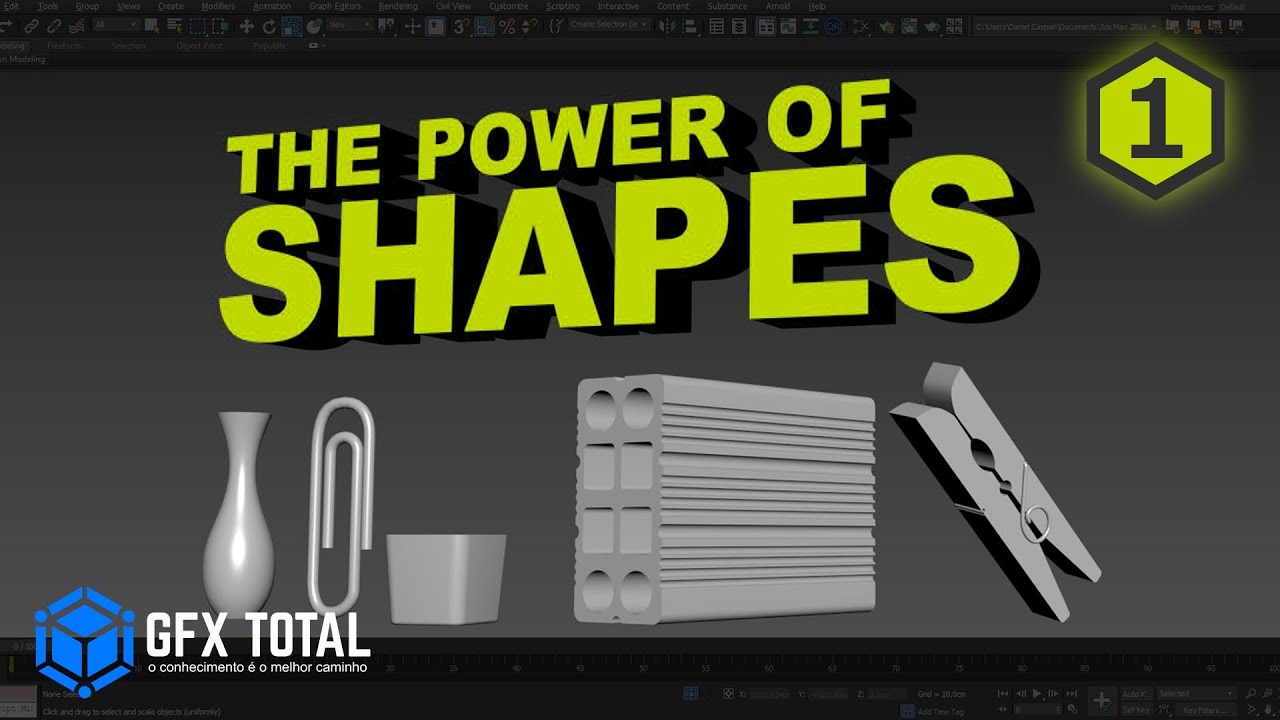Open the Arnold menu
This screenshot has width=1280, height=720.
(x=778, y=6)
